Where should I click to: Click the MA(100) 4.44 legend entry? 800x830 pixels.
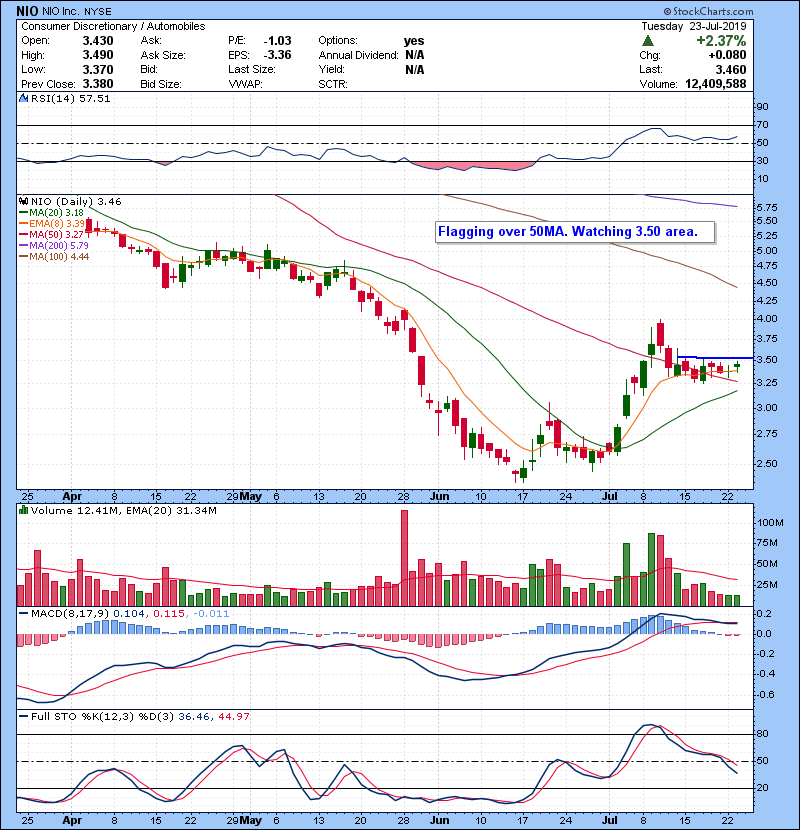(x=54, y=257)
